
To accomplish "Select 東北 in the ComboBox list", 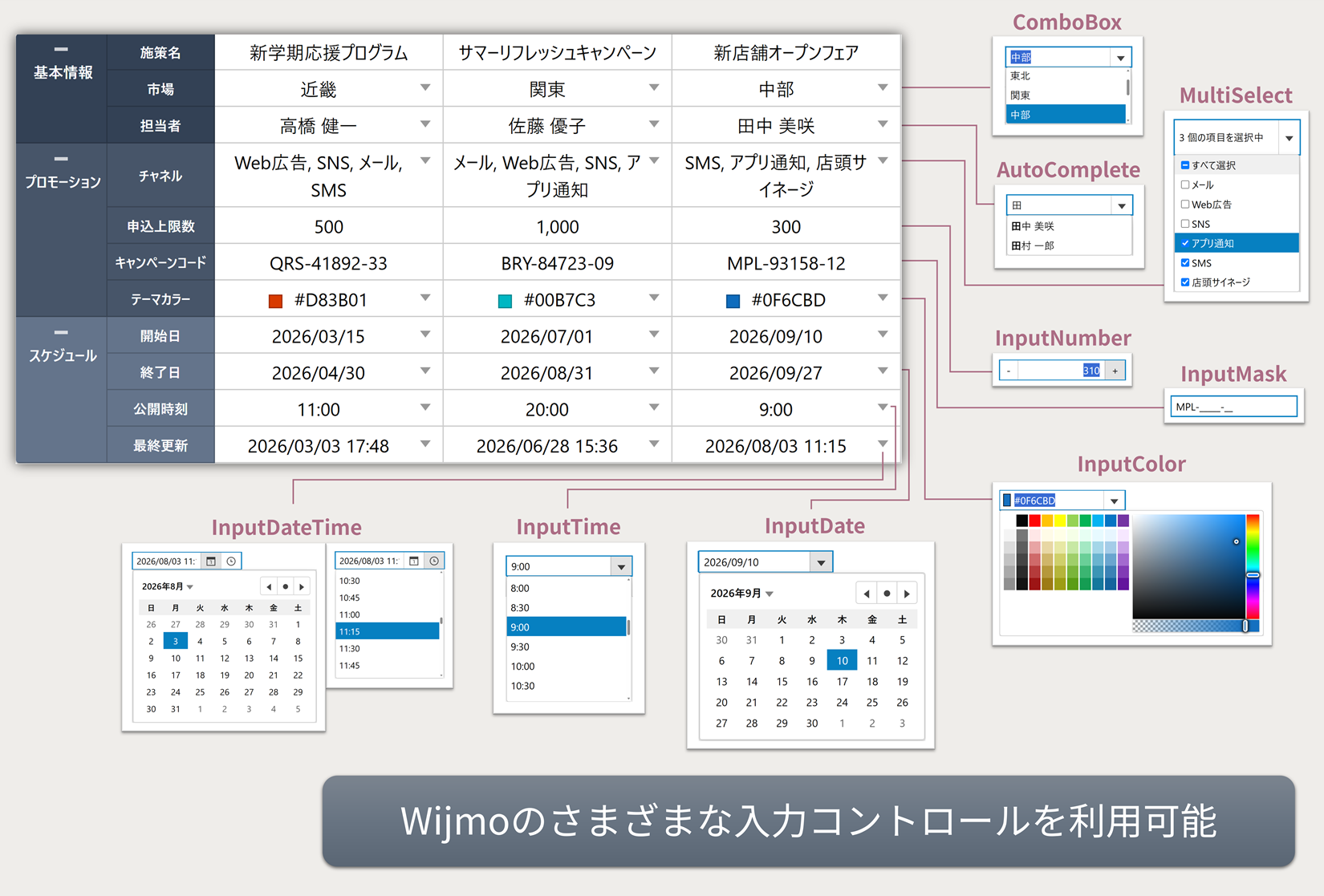I will coord(1066,75).
